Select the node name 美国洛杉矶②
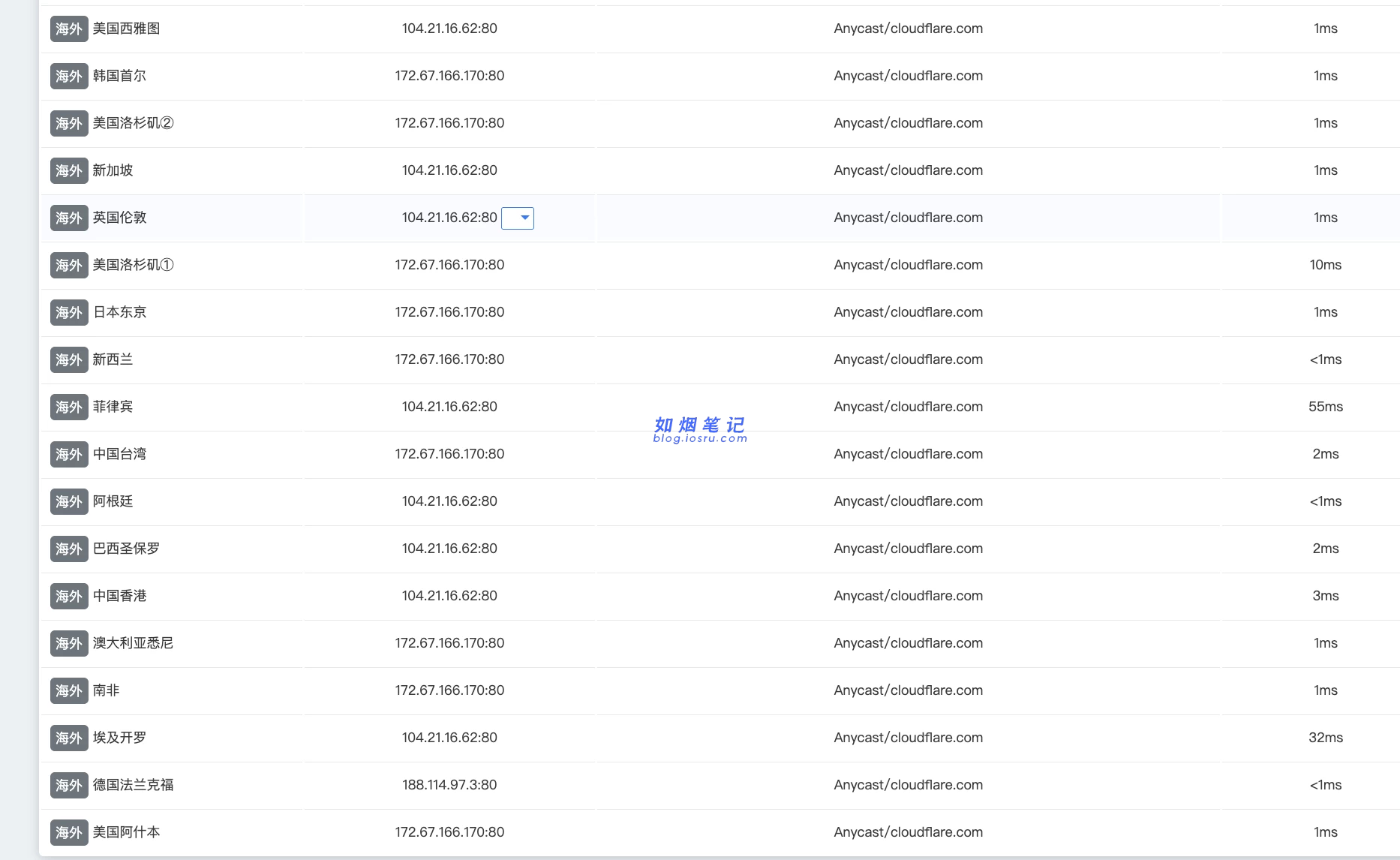 [x=133, y=123]
